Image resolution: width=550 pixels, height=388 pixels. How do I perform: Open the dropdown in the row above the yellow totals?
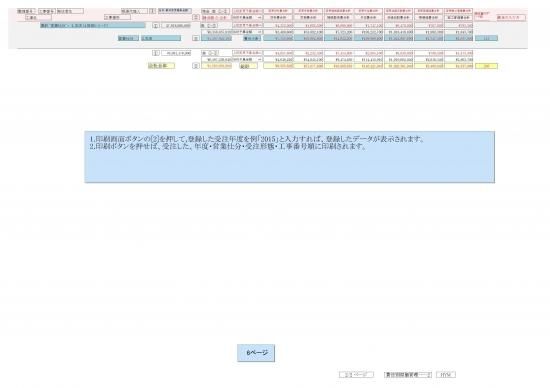pos(248,60)
